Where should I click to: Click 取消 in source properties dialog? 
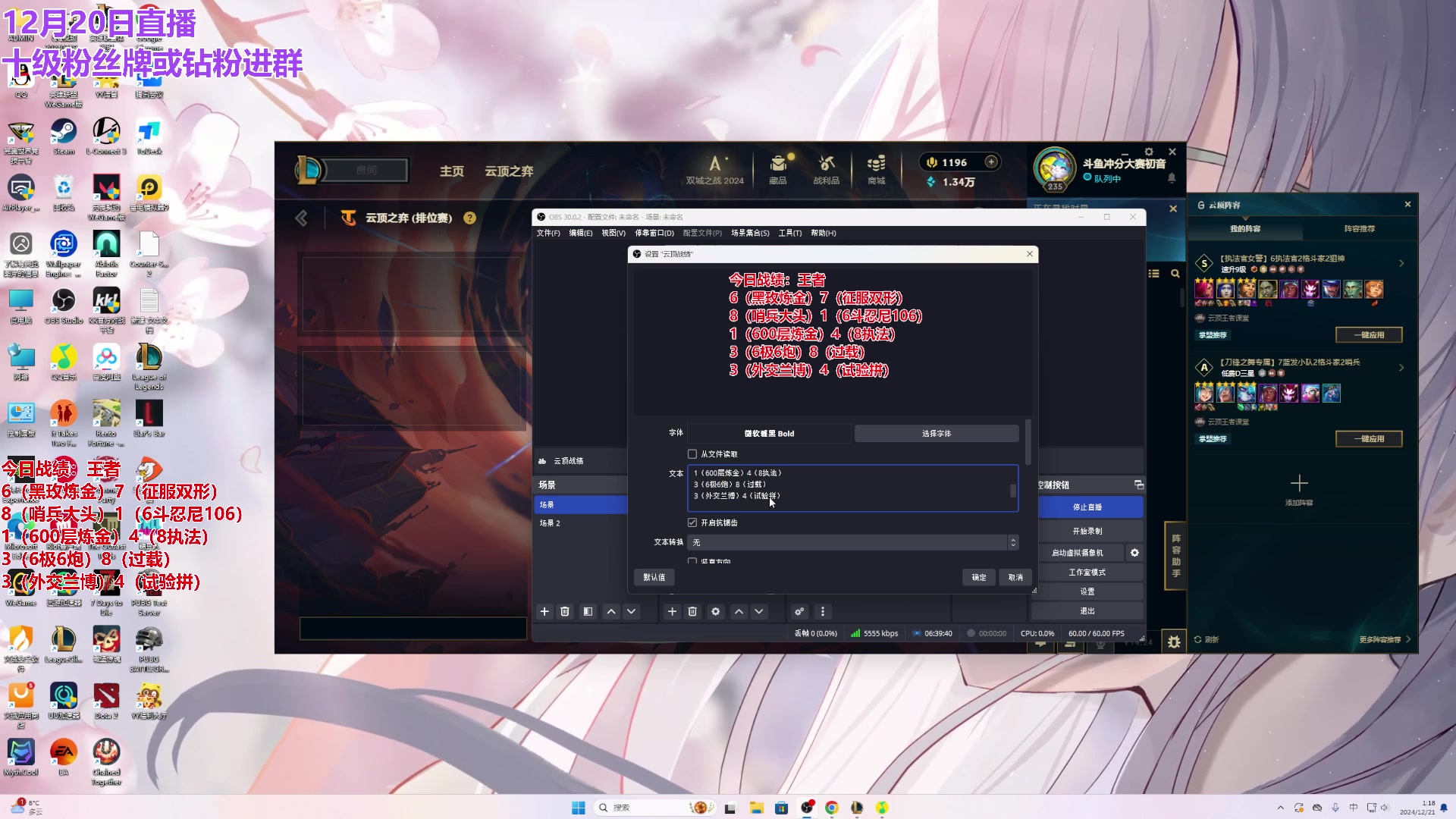click(1015, 578)
